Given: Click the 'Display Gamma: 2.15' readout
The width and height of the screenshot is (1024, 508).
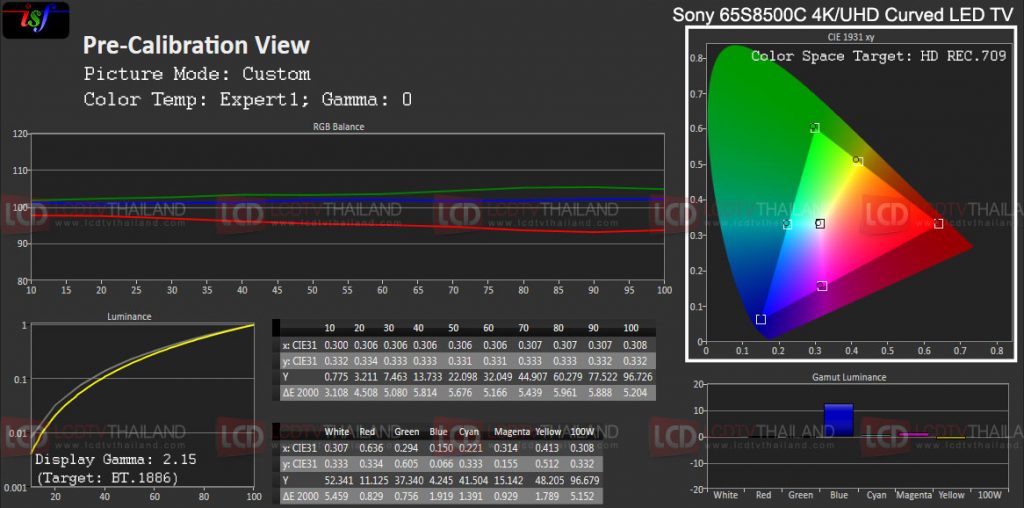Looking at the screenshot, I should [x=116, y=460].
